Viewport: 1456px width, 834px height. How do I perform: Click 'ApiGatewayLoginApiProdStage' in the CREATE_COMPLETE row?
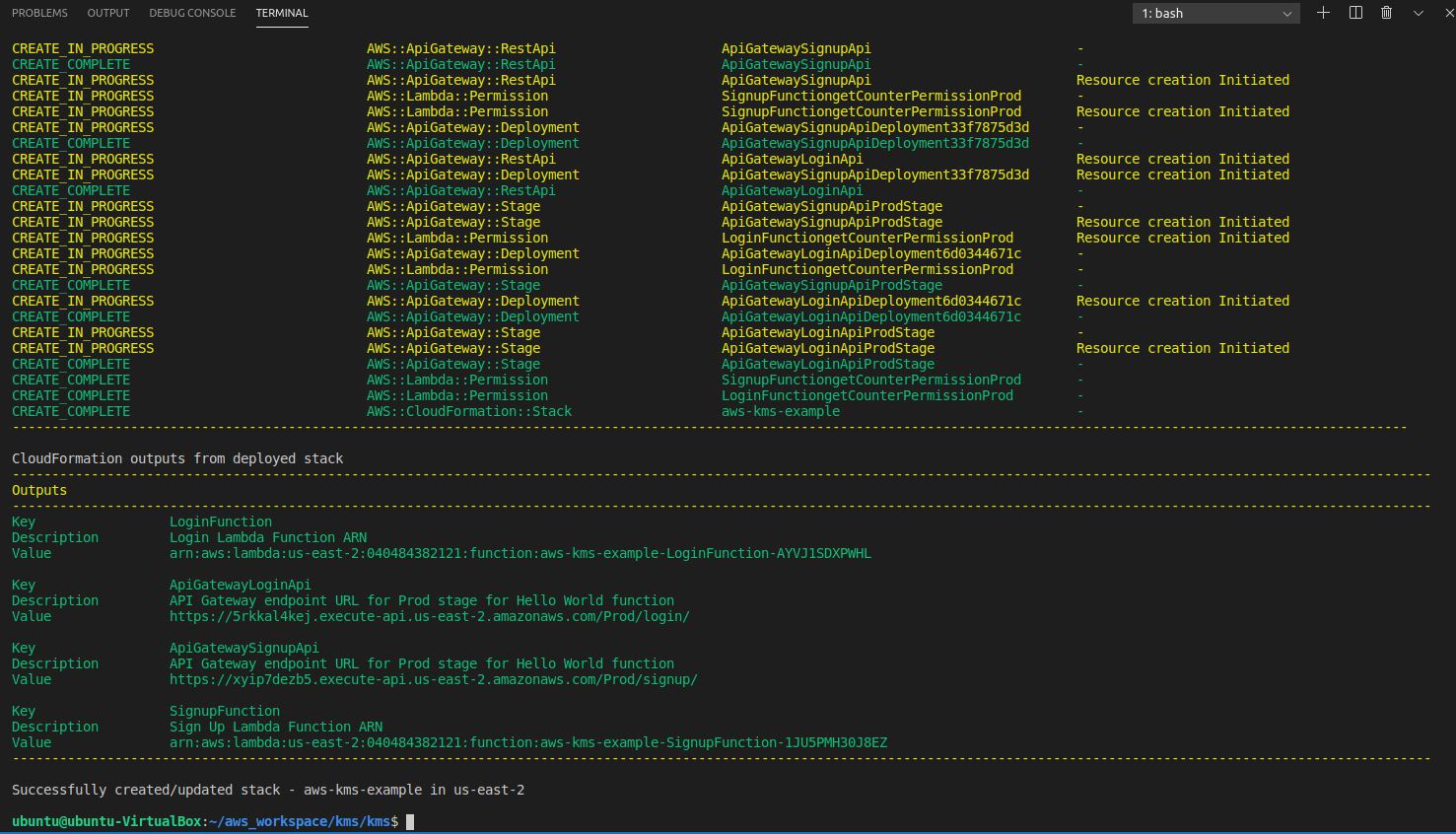pyautogui.click(x=828, y=364)
